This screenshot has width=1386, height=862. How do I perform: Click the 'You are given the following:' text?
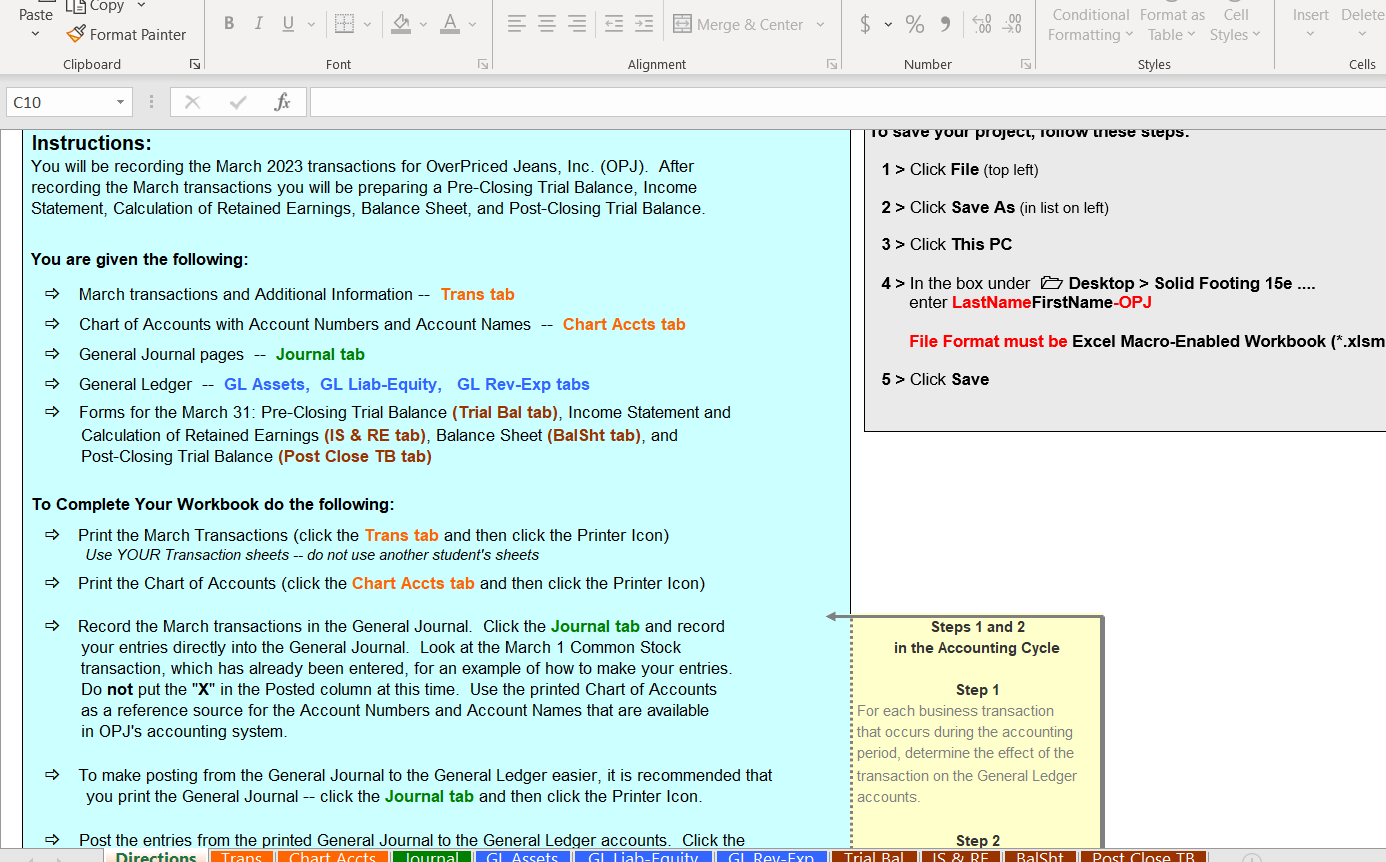click(x=139, y=259)
